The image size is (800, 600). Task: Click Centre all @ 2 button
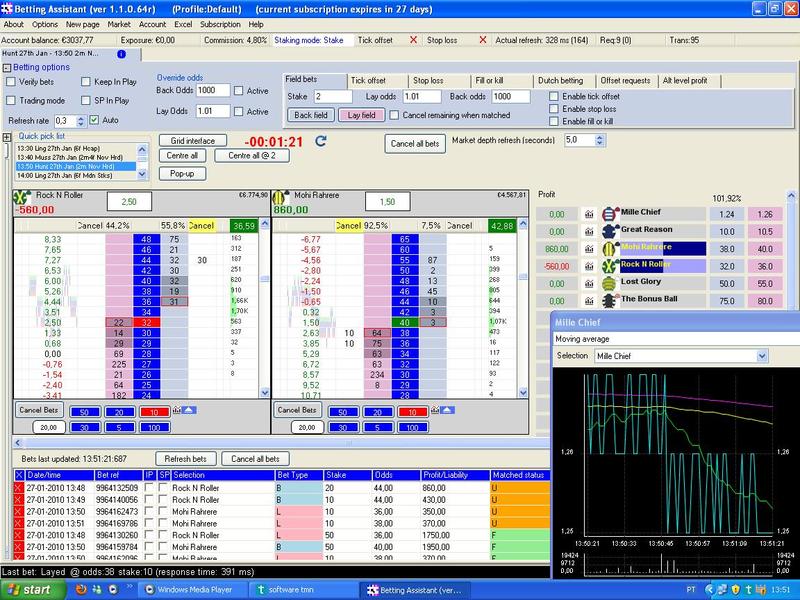pyautogui.click(x=252, y=156)
